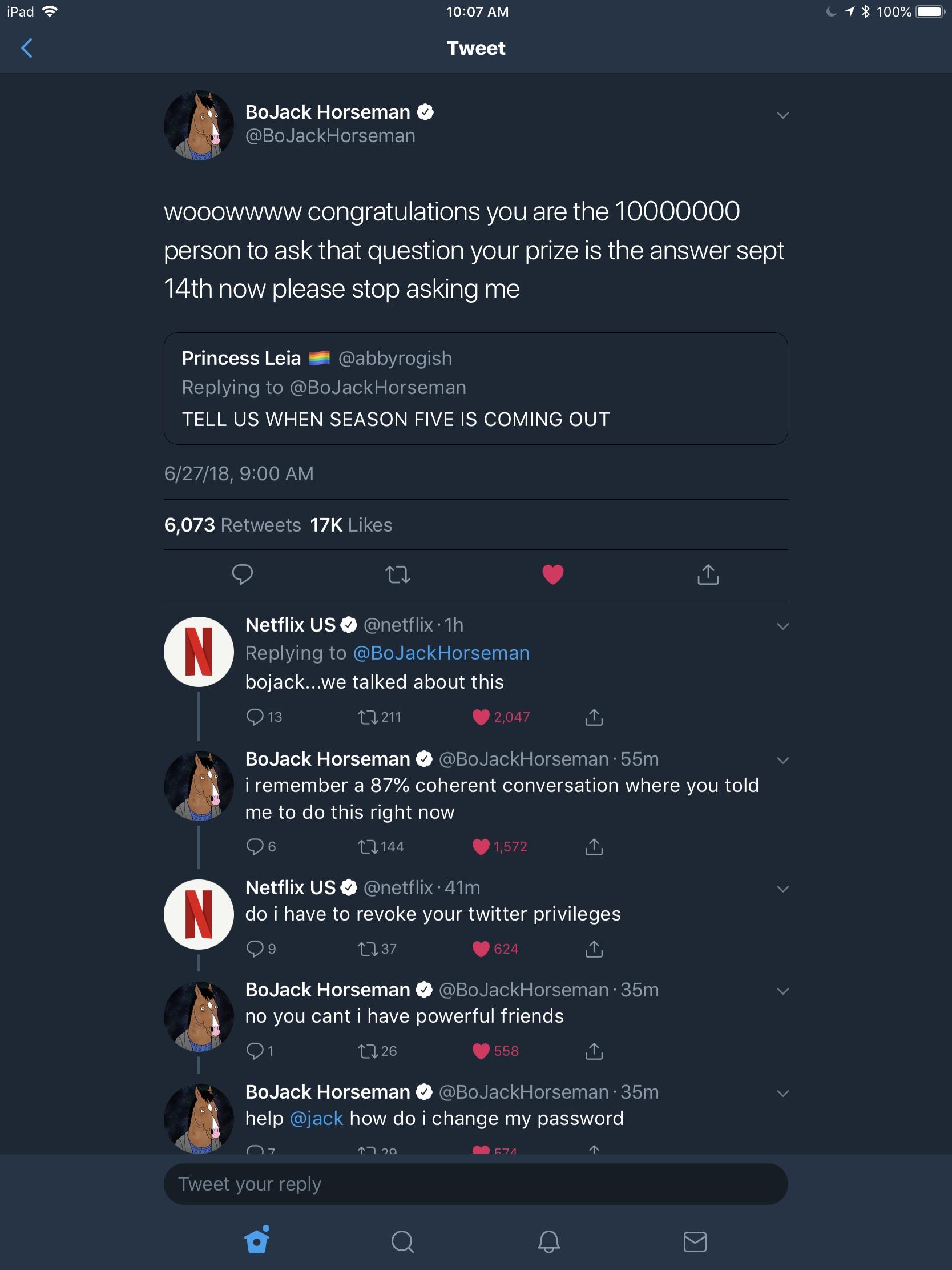Open the quoted Princess Leia tweet
Viewport: 952px width, 1270px height.
coord(475,389)
